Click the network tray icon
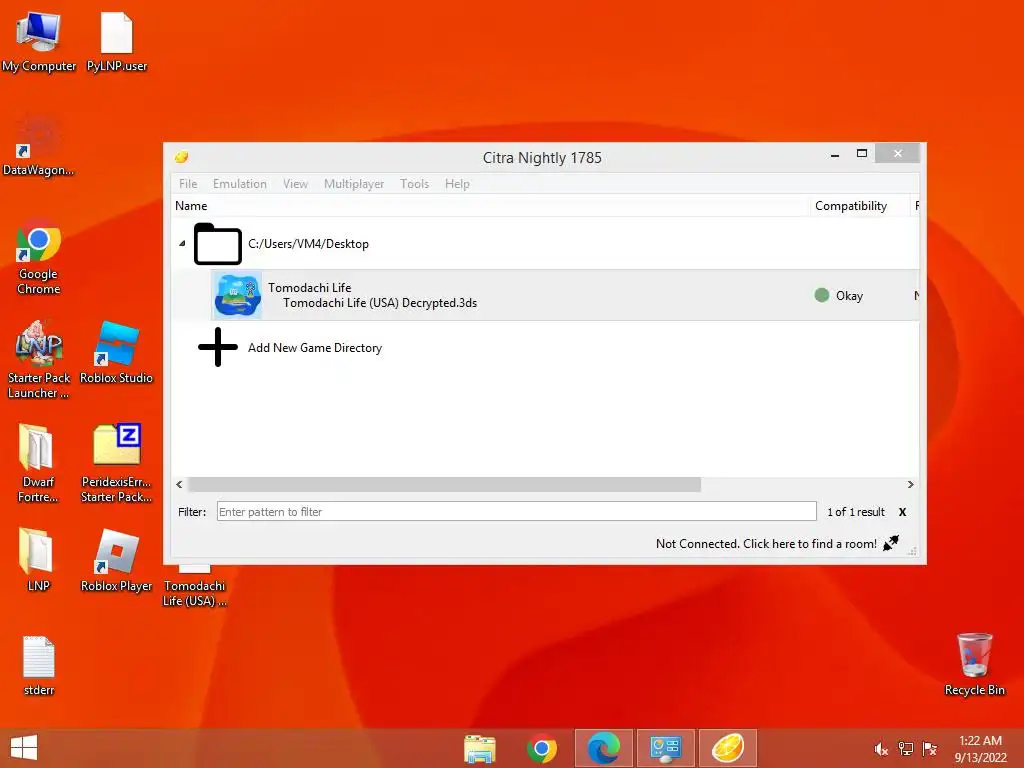 point(905,749)
